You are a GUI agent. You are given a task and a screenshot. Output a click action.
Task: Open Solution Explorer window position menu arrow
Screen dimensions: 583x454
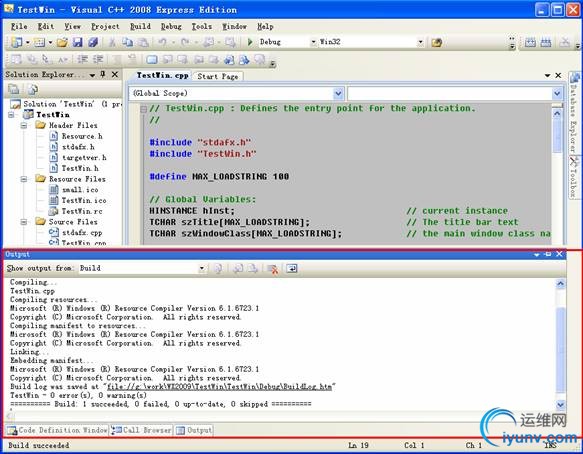[92, 75]
